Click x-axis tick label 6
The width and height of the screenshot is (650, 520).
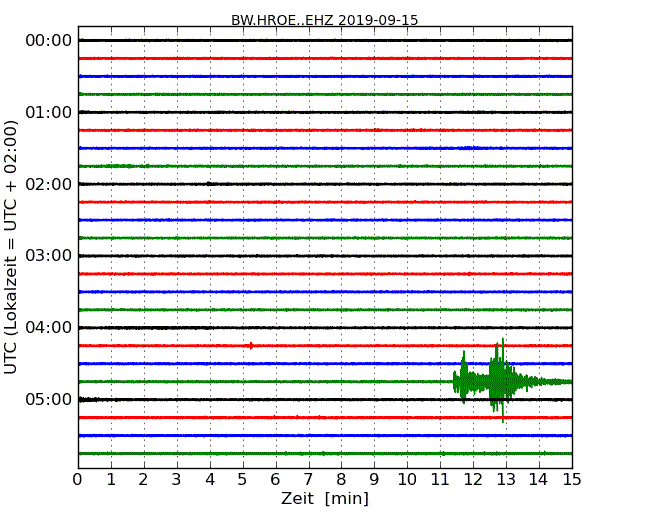275,480
